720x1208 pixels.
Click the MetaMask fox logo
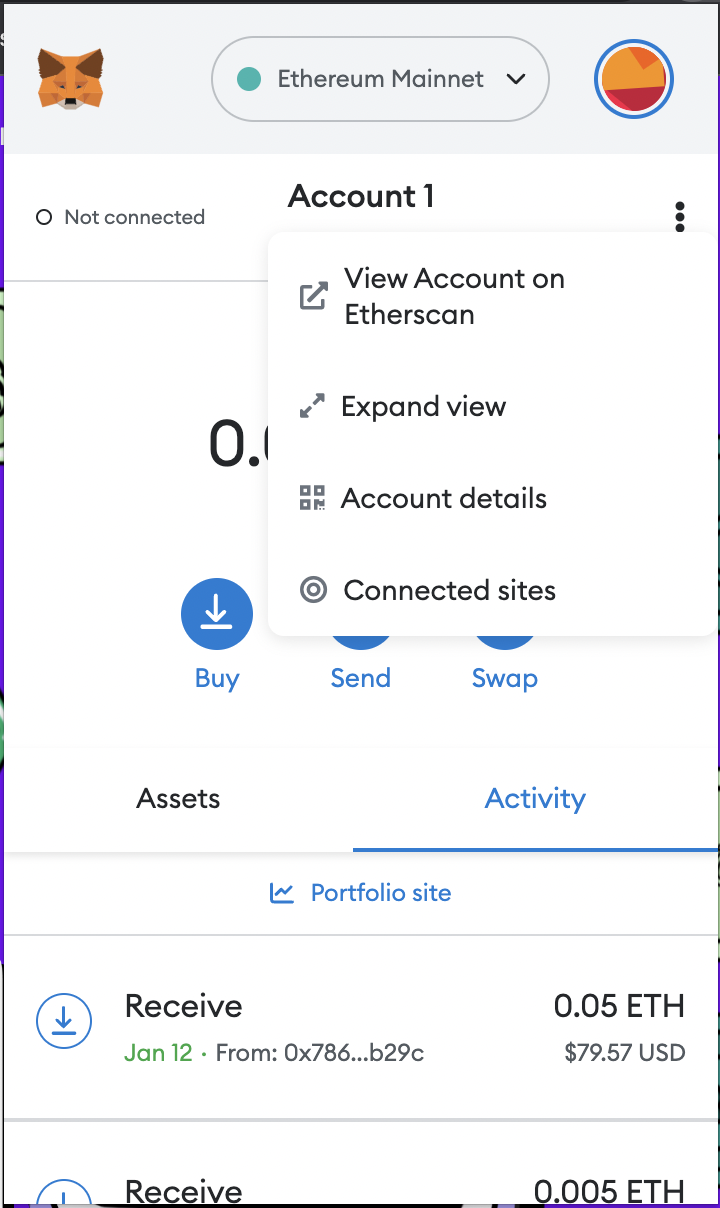pos(71,79)
